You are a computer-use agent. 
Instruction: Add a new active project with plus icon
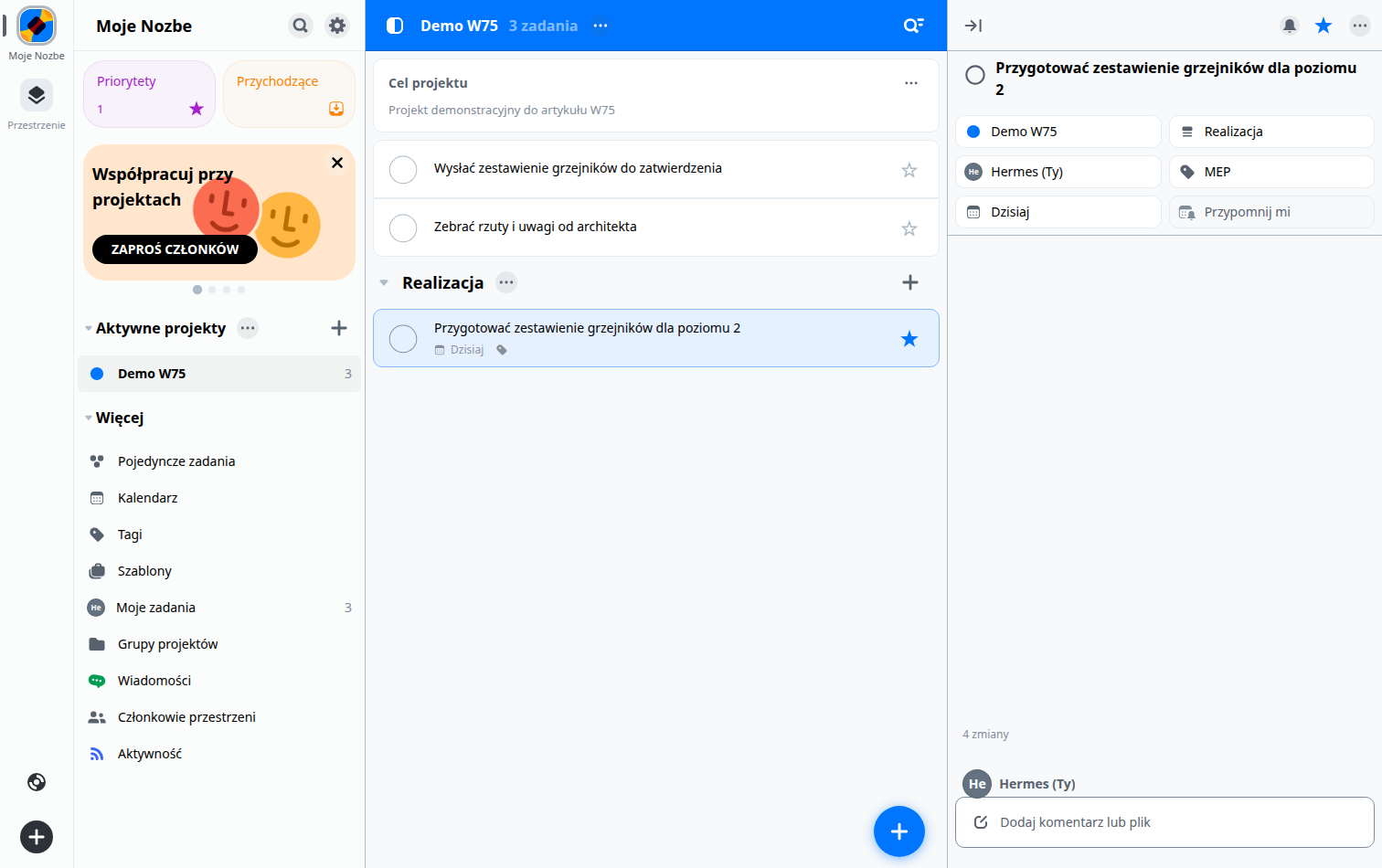339,328
